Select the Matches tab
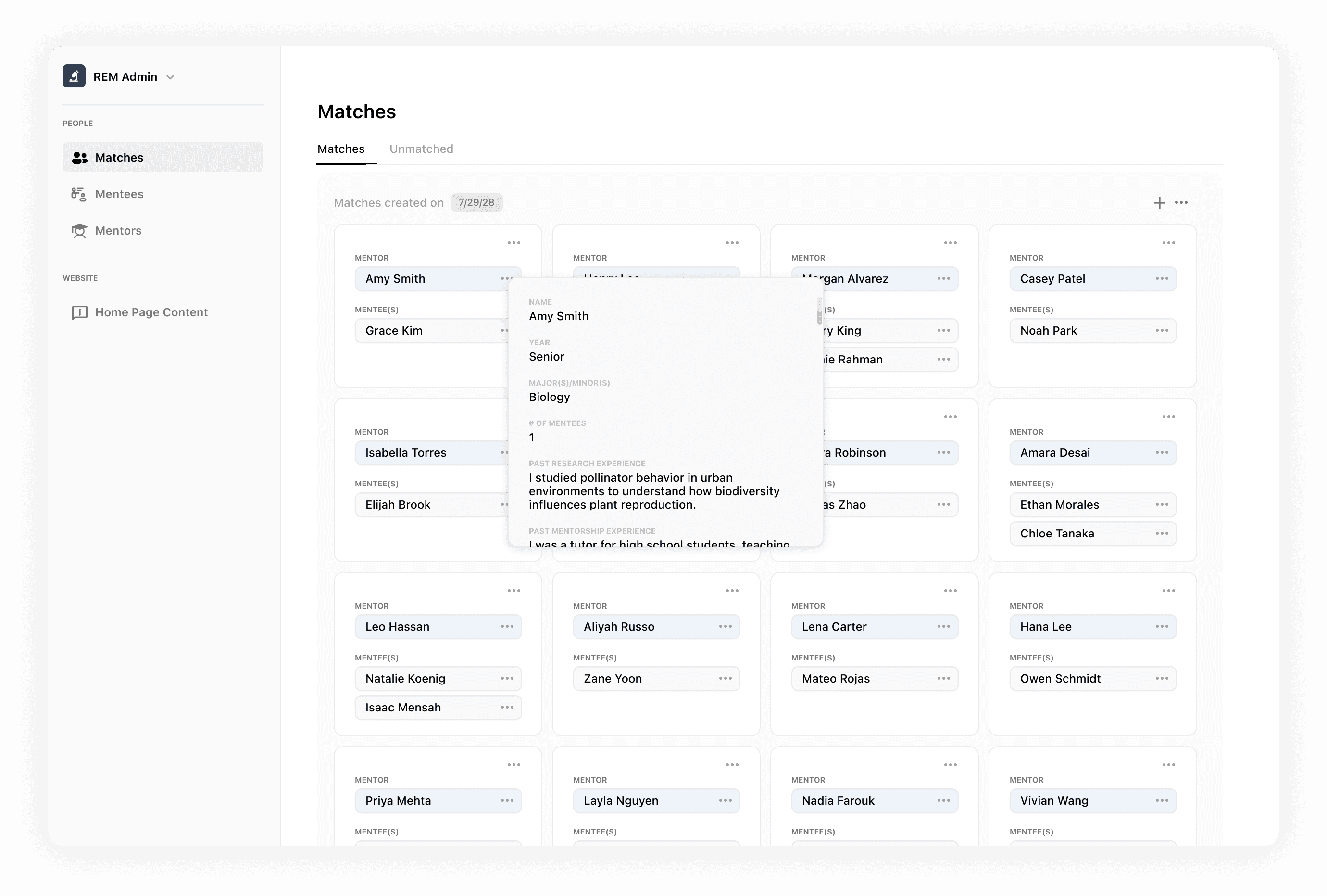This screenshot has width=1327, height=896. pos(341,149)
